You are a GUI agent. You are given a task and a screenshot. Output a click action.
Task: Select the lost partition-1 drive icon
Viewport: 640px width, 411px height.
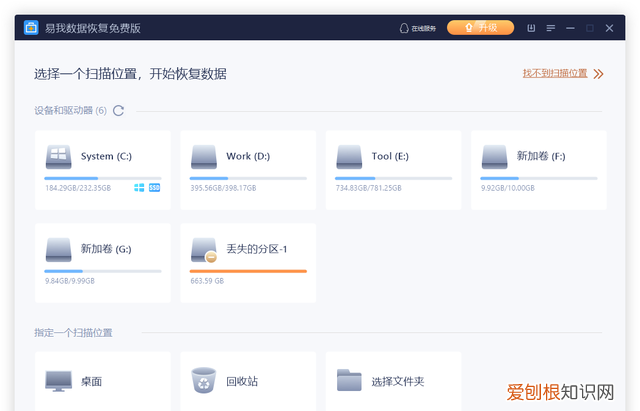click(x=204, y=250)
